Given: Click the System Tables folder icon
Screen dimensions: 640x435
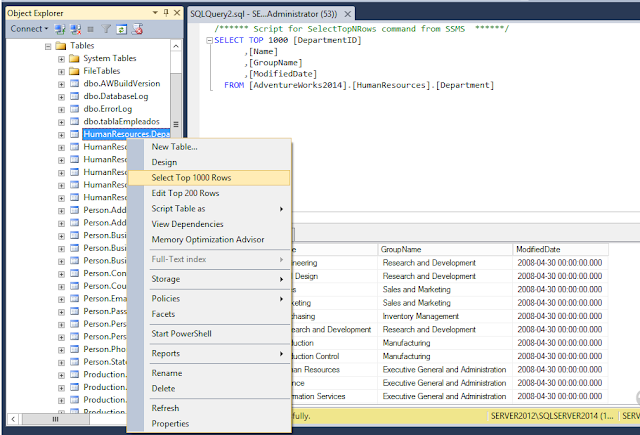Looking at the screenshot, I should (74, 58).
